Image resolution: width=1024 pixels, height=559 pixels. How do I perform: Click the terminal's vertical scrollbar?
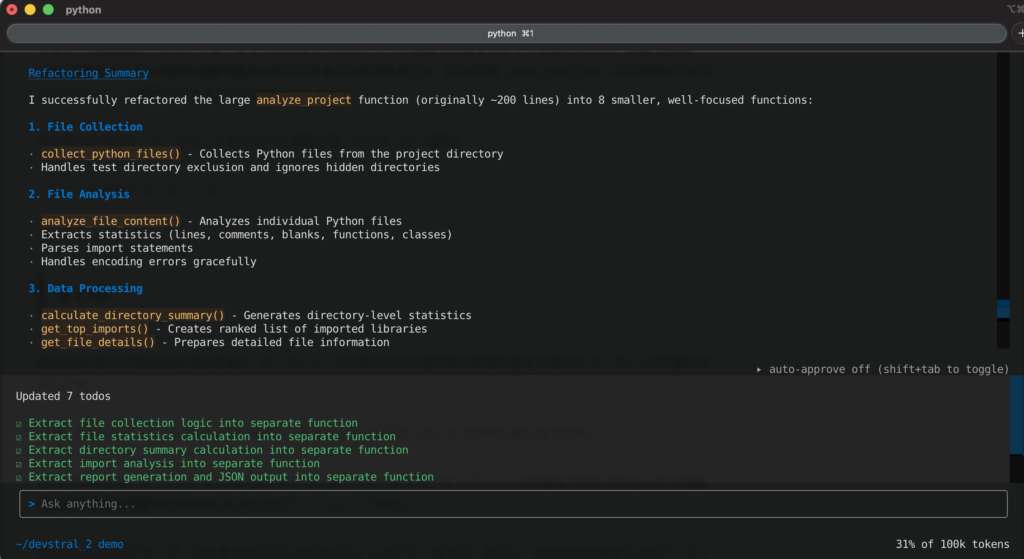[x=1003, y=310]
